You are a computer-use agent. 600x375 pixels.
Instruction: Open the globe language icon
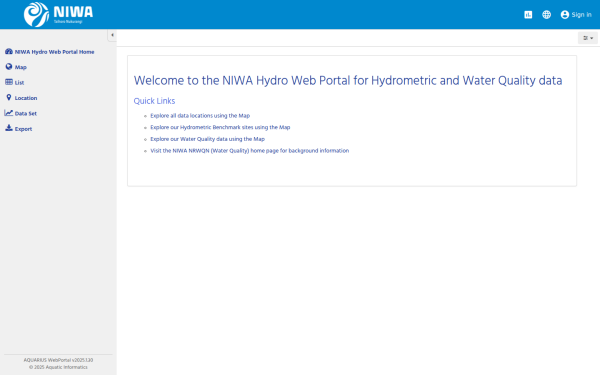click(546, 15)
